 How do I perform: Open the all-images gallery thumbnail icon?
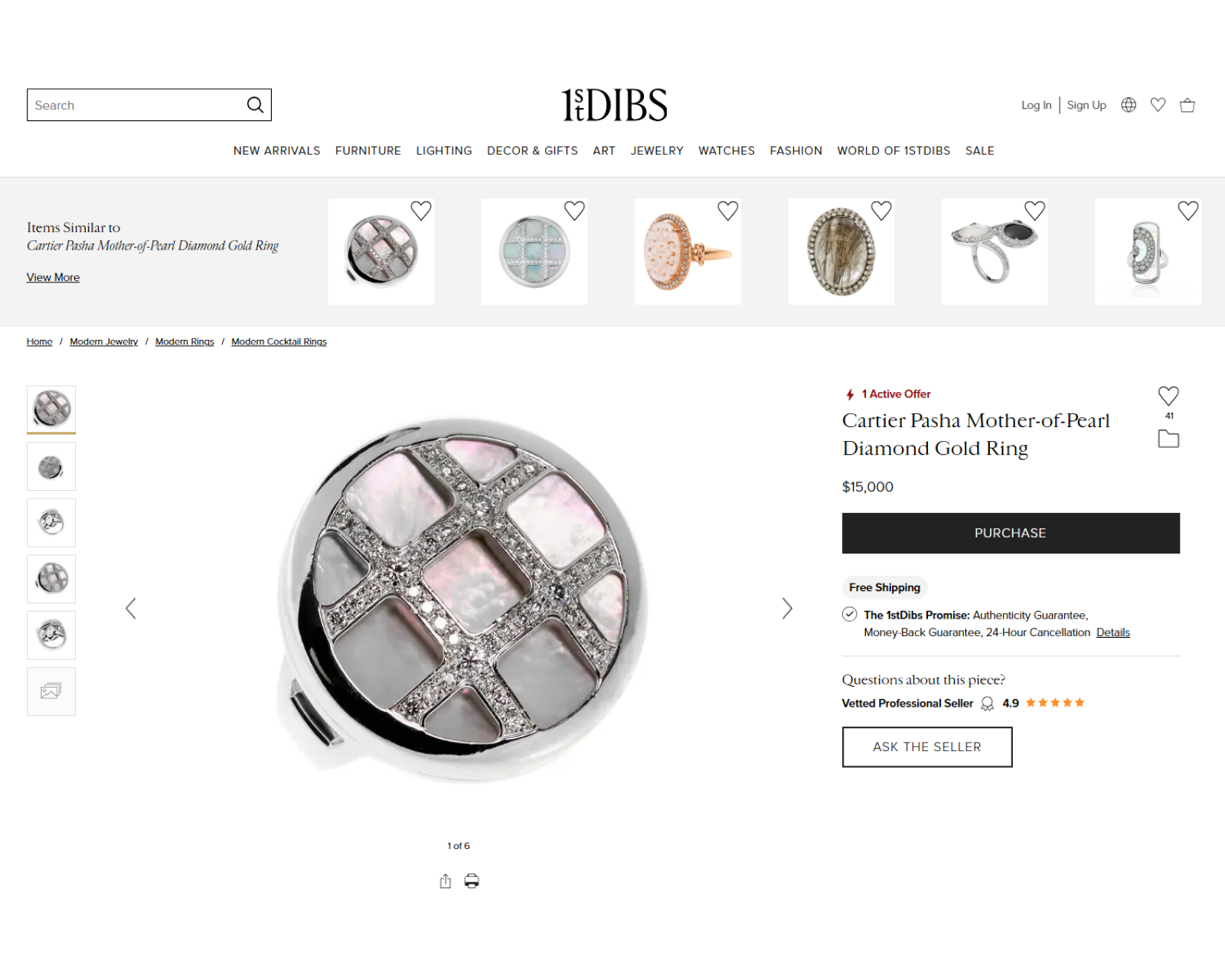(51, 691)
